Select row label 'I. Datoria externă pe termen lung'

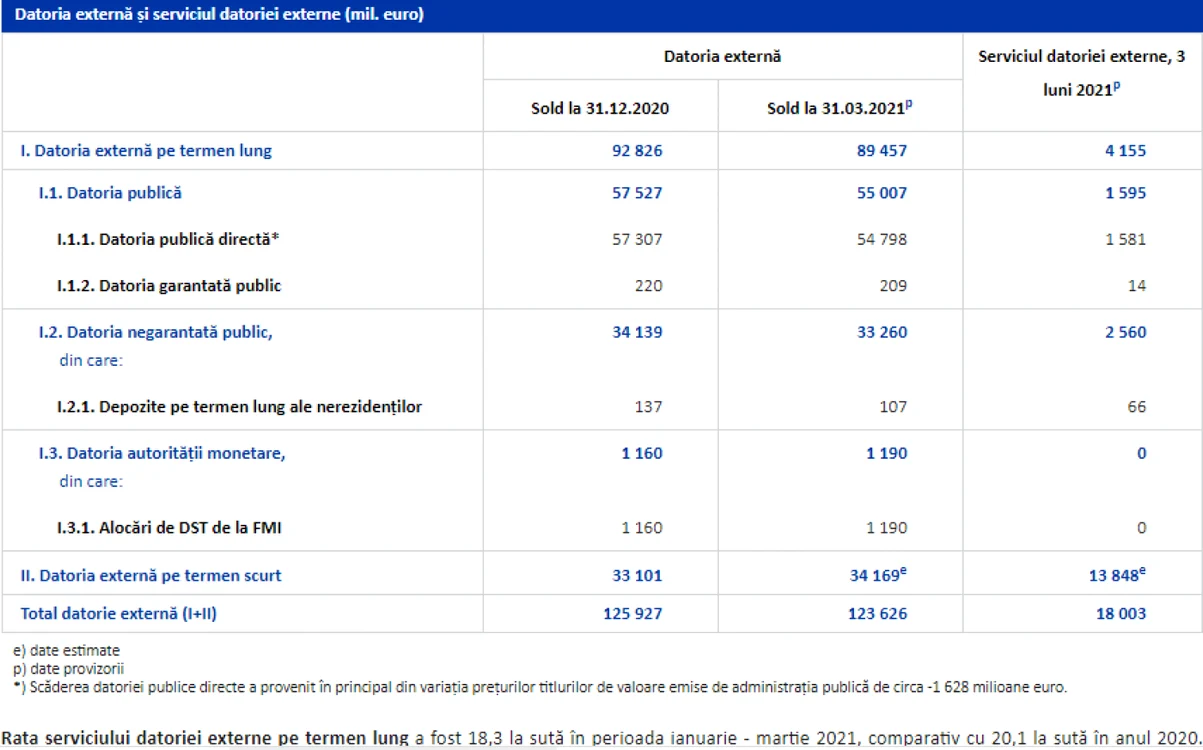146,151
